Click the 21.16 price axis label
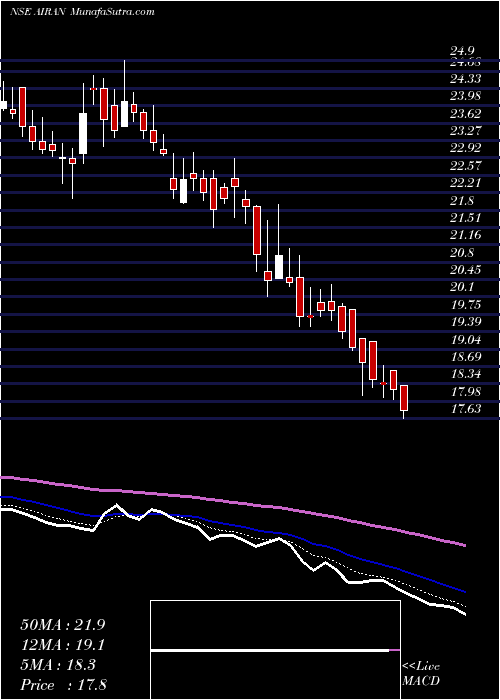Screen dimensions: 500x700 [x=465, y=235]
